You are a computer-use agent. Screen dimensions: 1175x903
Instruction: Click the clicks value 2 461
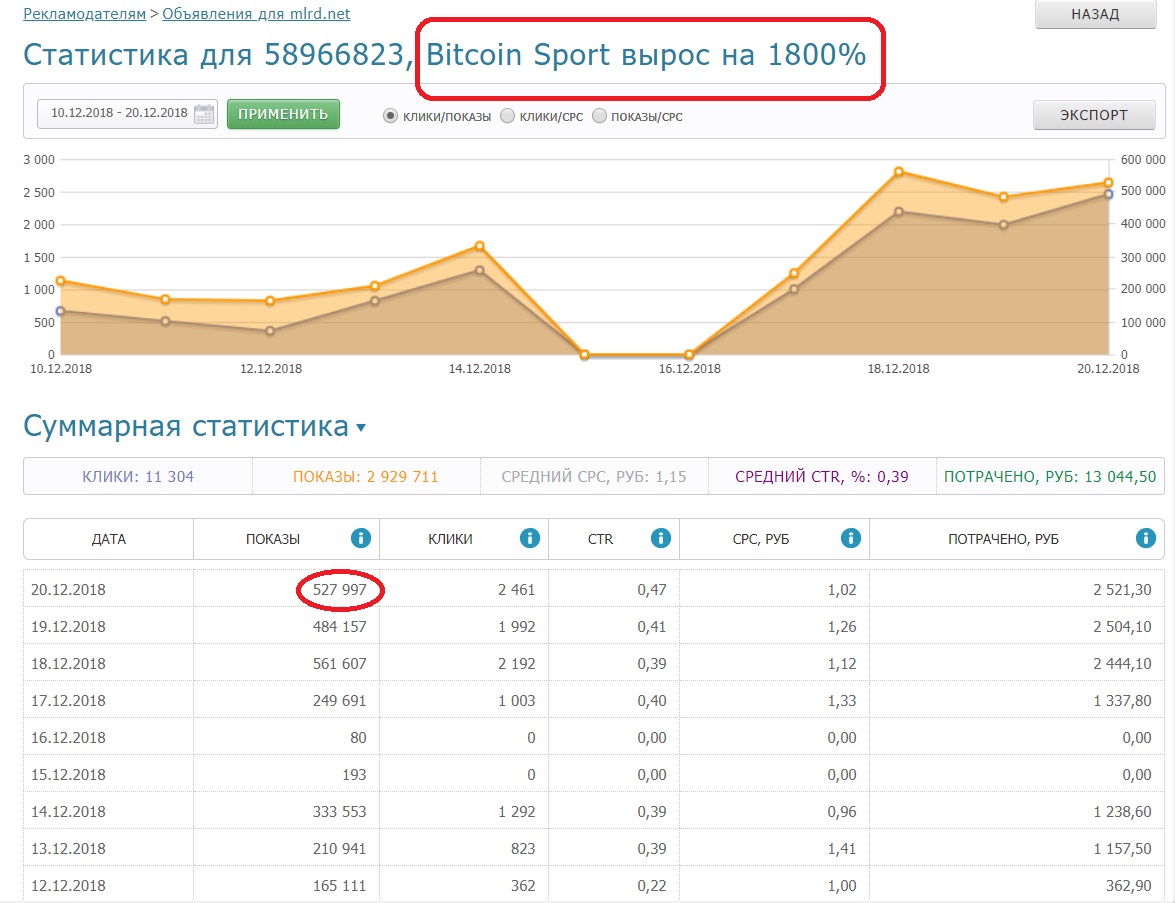point(517,590)
